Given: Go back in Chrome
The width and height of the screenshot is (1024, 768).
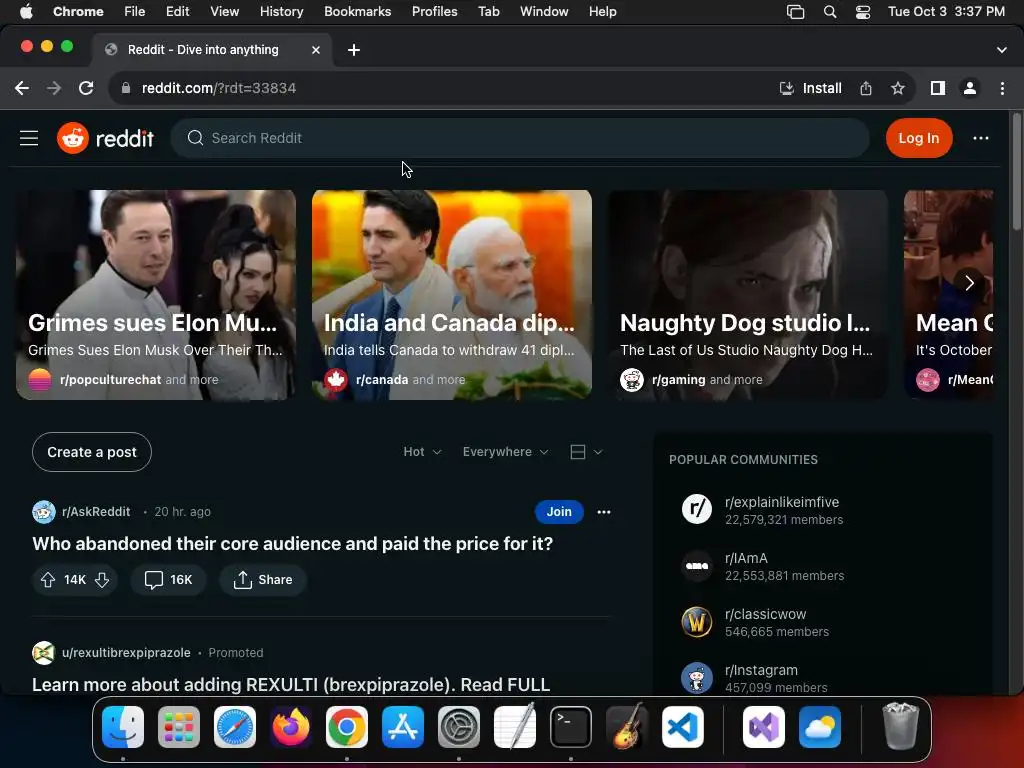Looking at the screenshot, I should click(x=22, y=88).
